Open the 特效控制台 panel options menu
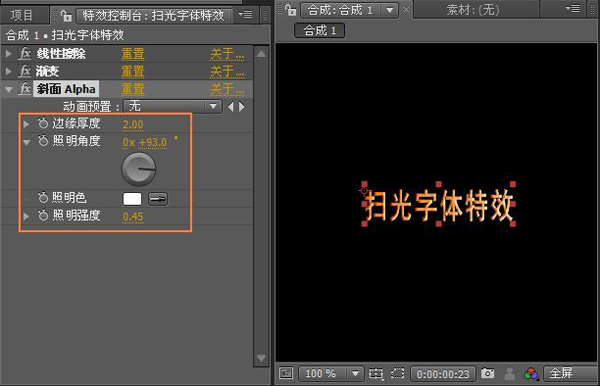 tap(245, 15)
